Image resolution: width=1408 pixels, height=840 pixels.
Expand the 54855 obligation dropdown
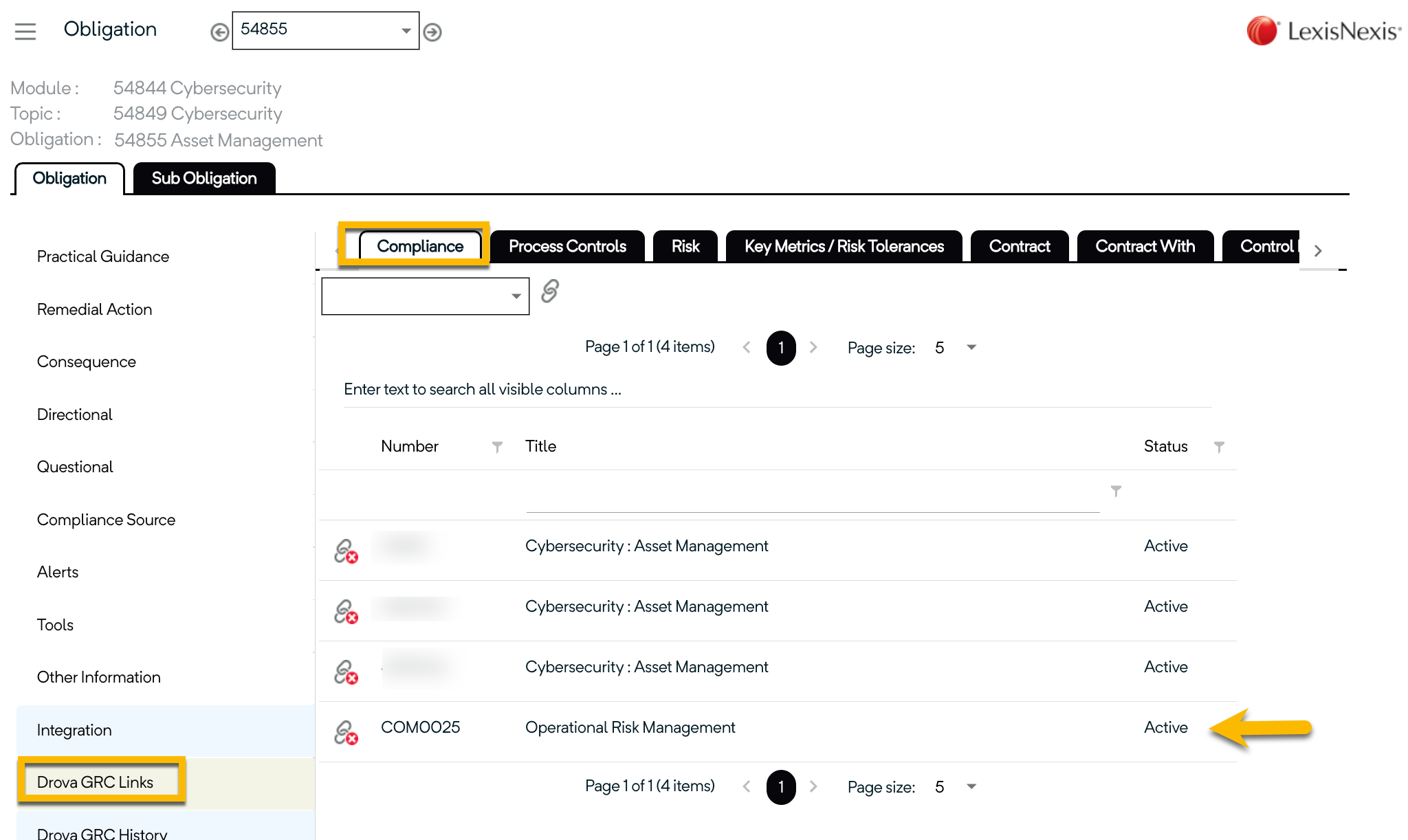[x=406, y=31]
